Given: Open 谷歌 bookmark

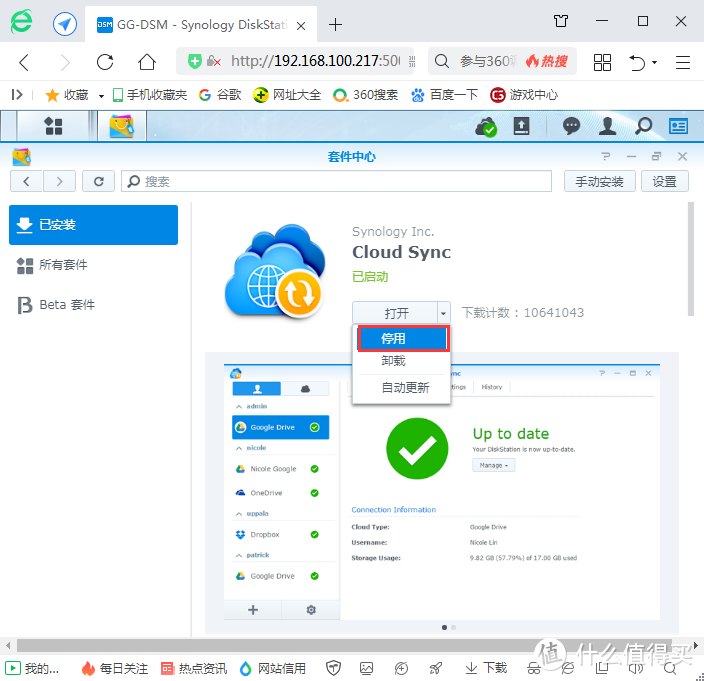Looking at the screenshot, I should (x=220, y=95).
